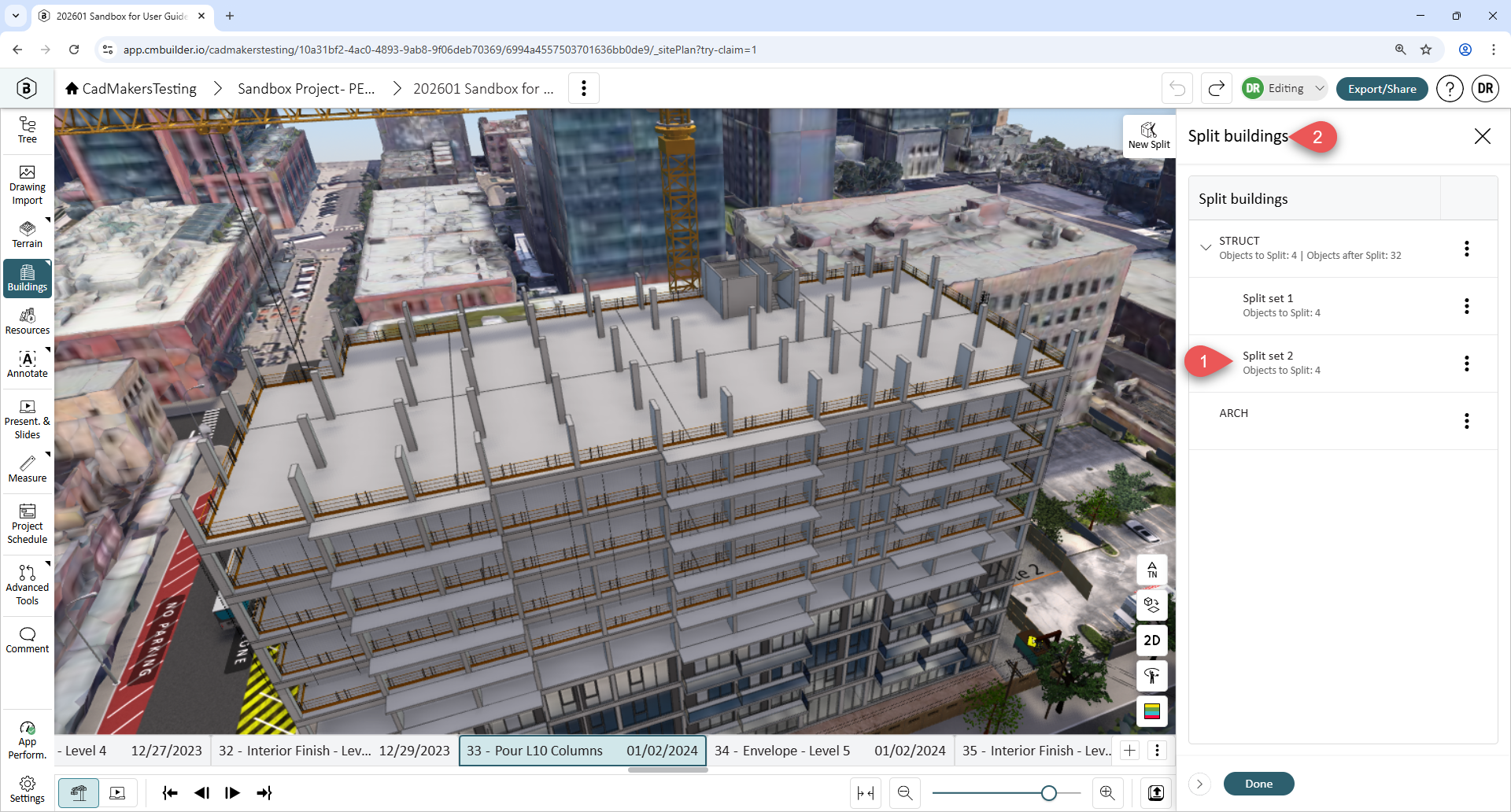Jump to first timeline step
The height and width of the screenshot is (812, 1511).
(x=170, y=792)
